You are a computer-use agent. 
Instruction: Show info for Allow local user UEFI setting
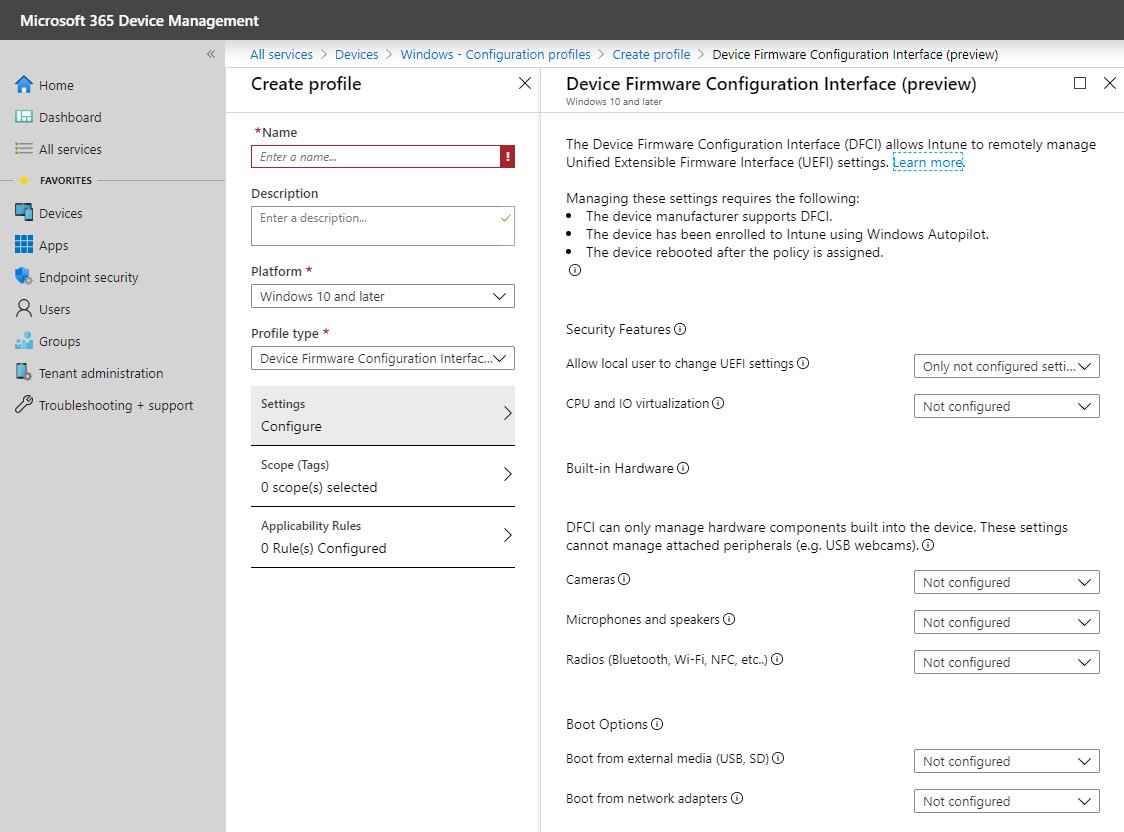coord(803,363)
